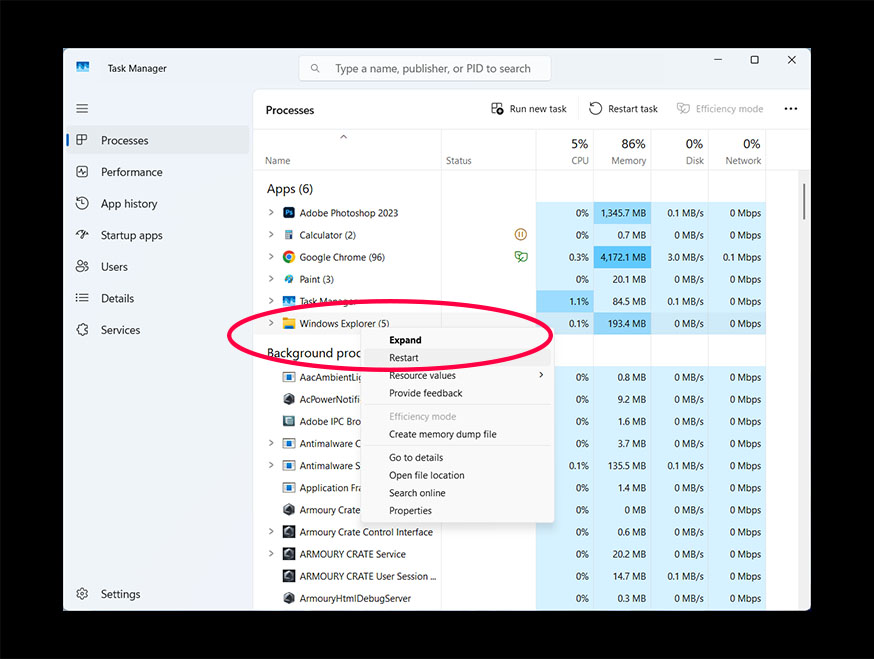Click the Efficiency mode leaf icon in toolbar
The image size is (874, 659).
point(683,109)
